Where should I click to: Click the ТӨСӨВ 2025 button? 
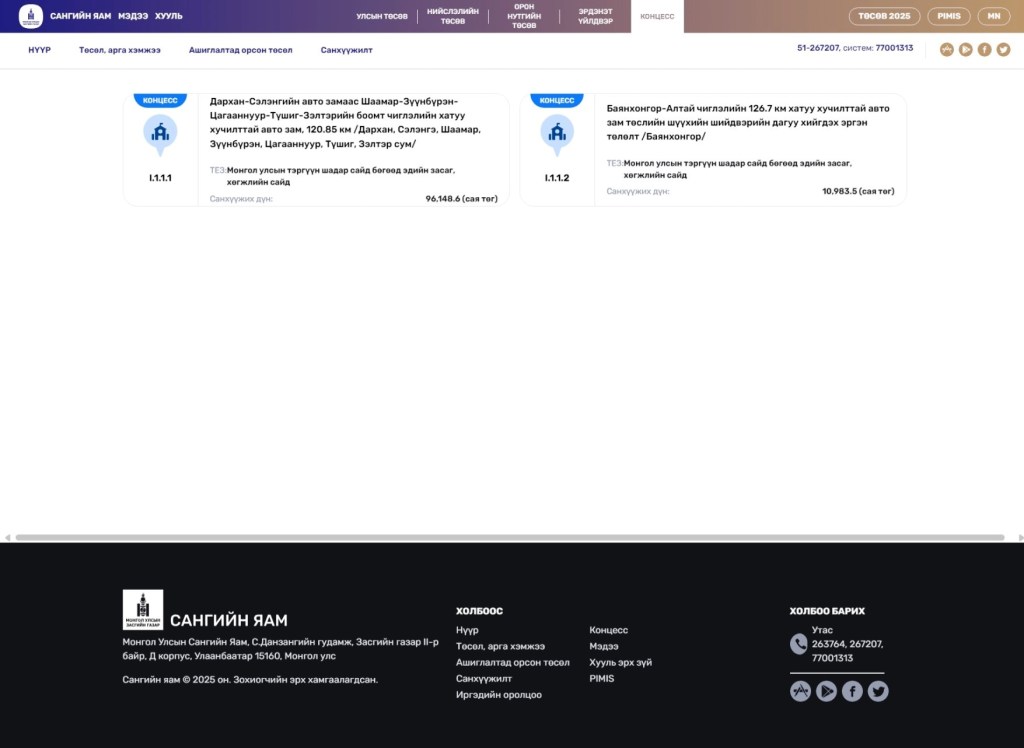pos(884,16)
